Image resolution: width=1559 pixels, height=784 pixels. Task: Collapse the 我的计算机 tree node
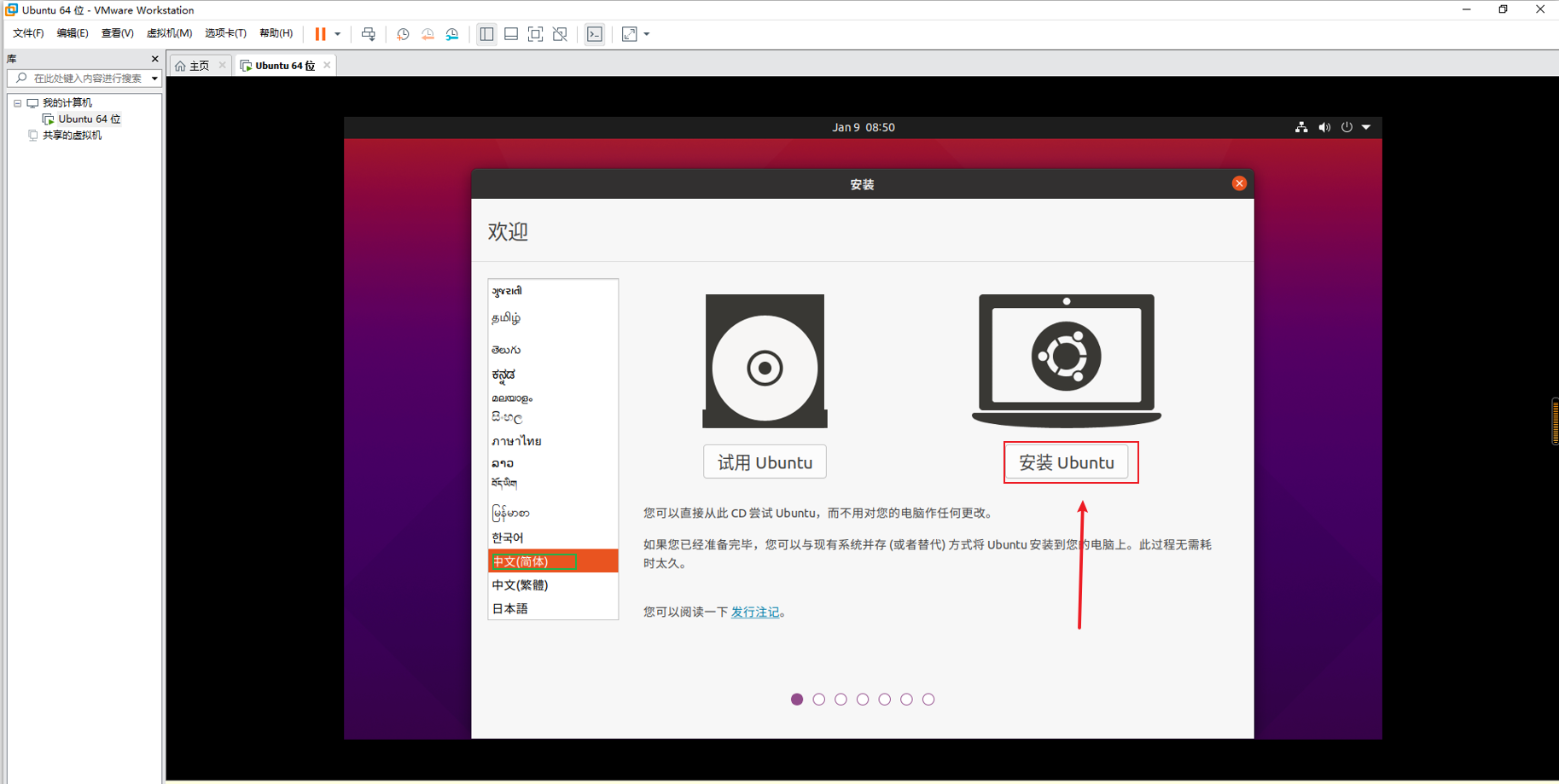pyautogui.click(x=17, y=103)
